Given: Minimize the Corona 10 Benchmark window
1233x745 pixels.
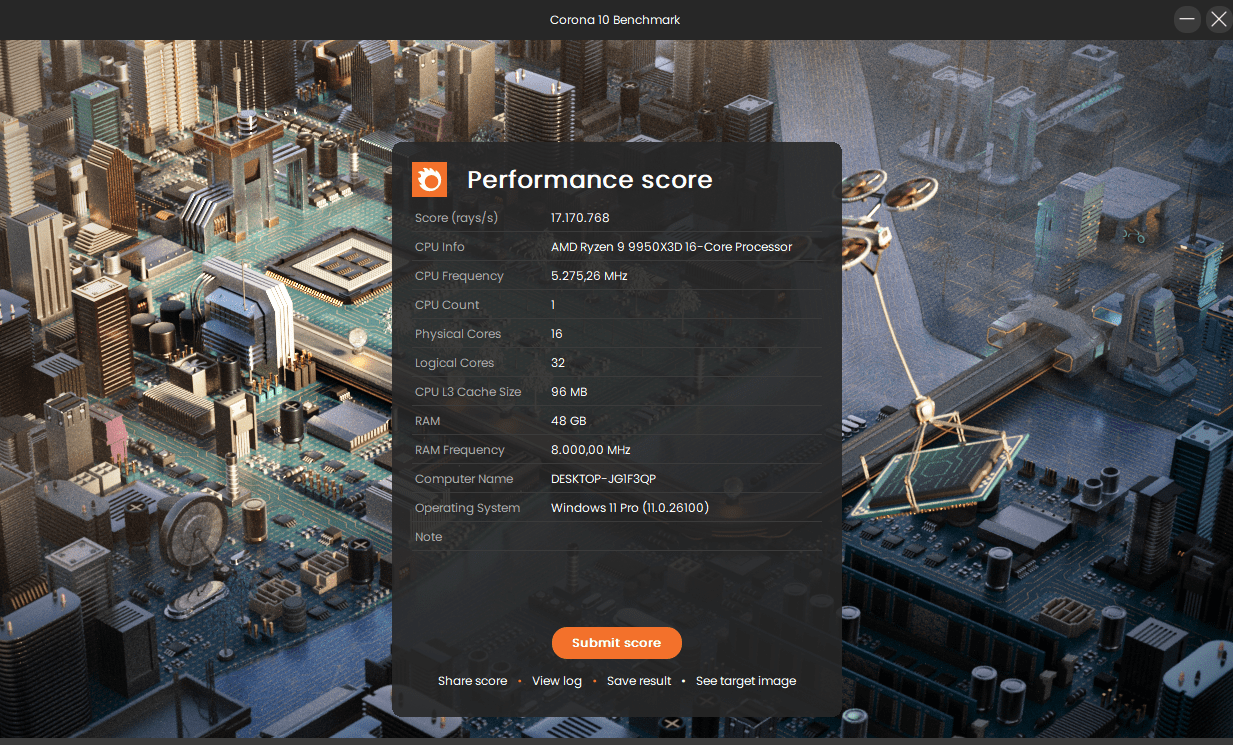Looking at the screenshot, I should 1187,19.
